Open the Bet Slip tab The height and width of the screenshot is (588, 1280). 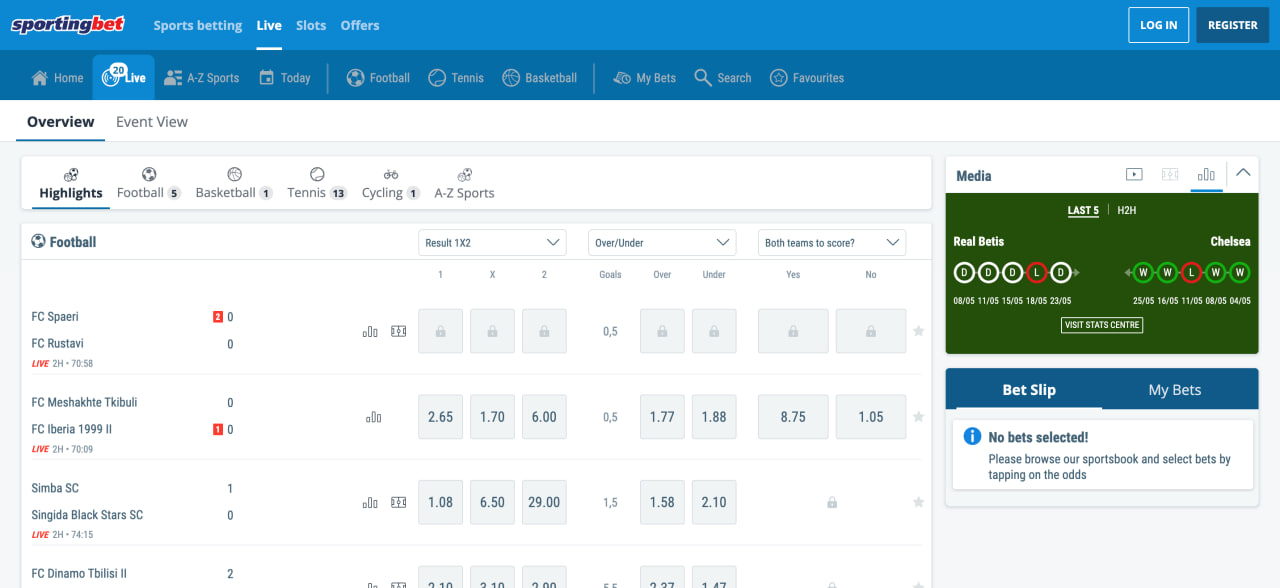pos(1029,390)
